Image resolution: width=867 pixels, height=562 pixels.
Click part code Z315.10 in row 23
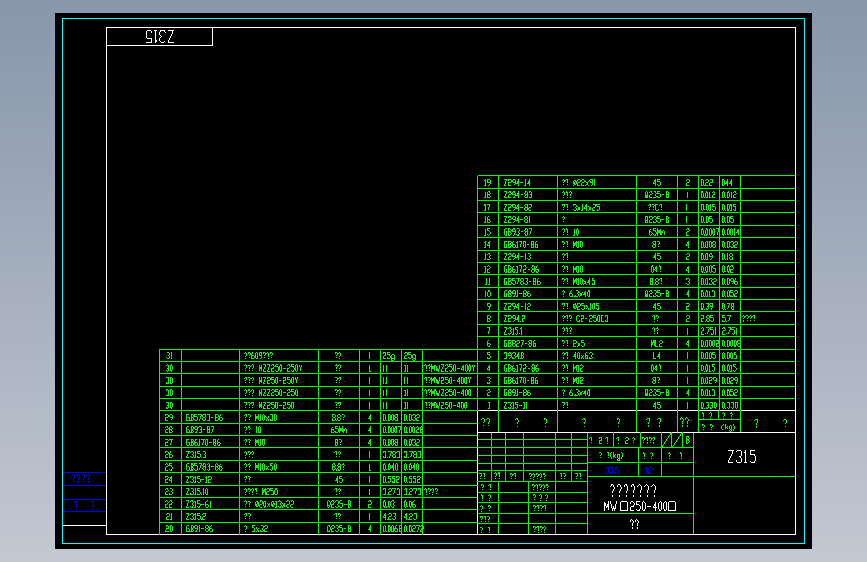(x=197, y=492)
